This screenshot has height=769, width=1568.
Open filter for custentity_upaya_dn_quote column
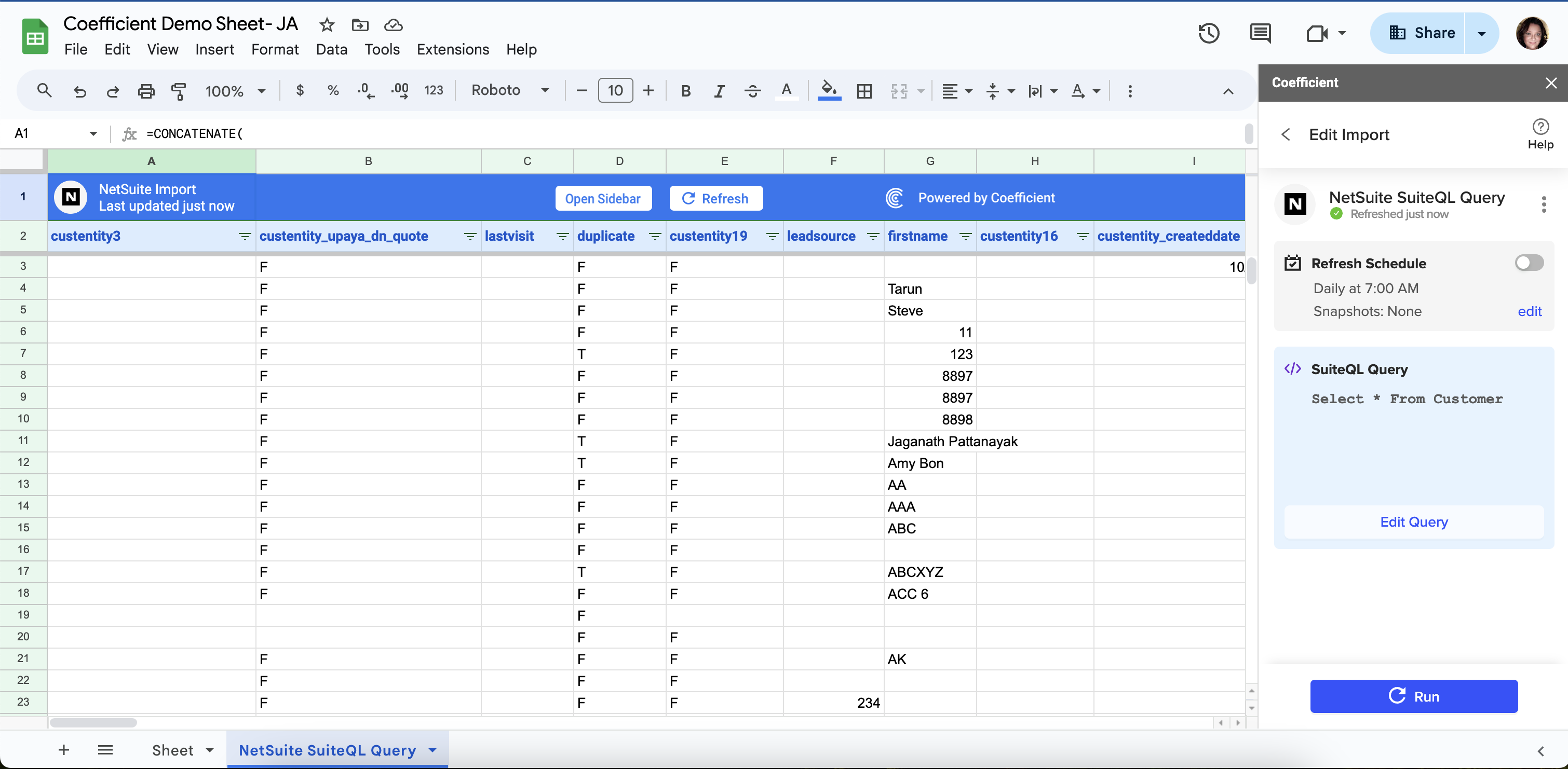pos(470,236)
